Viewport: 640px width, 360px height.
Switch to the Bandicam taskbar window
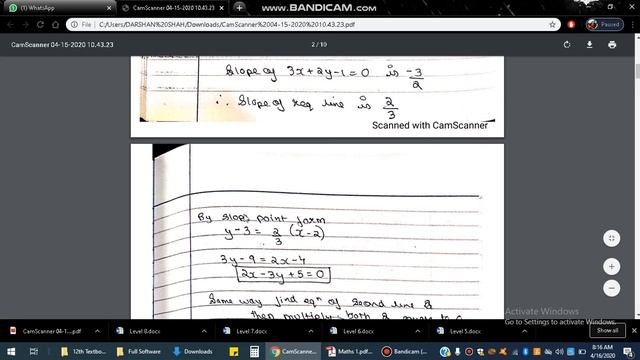(405, 351)
